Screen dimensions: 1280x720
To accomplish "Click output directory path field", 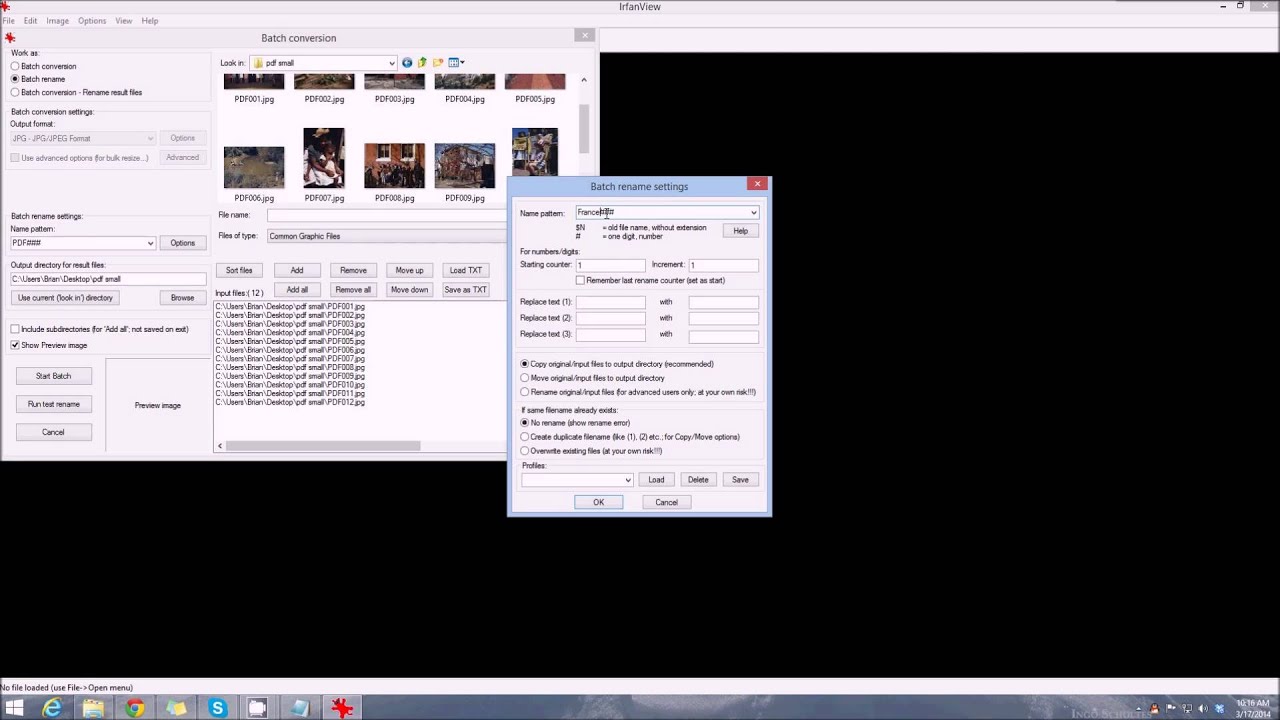I will (x=108, y=280).
